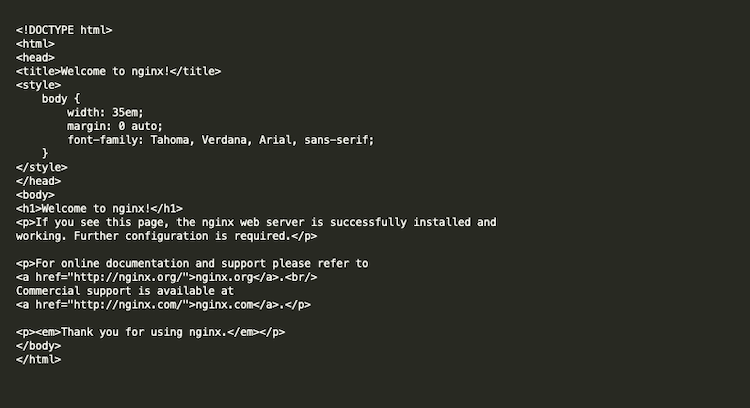The image size is (750, 408).
Task: Click the 'margin: 0 auto;' CSS line
Action: [x=115, y=126]
